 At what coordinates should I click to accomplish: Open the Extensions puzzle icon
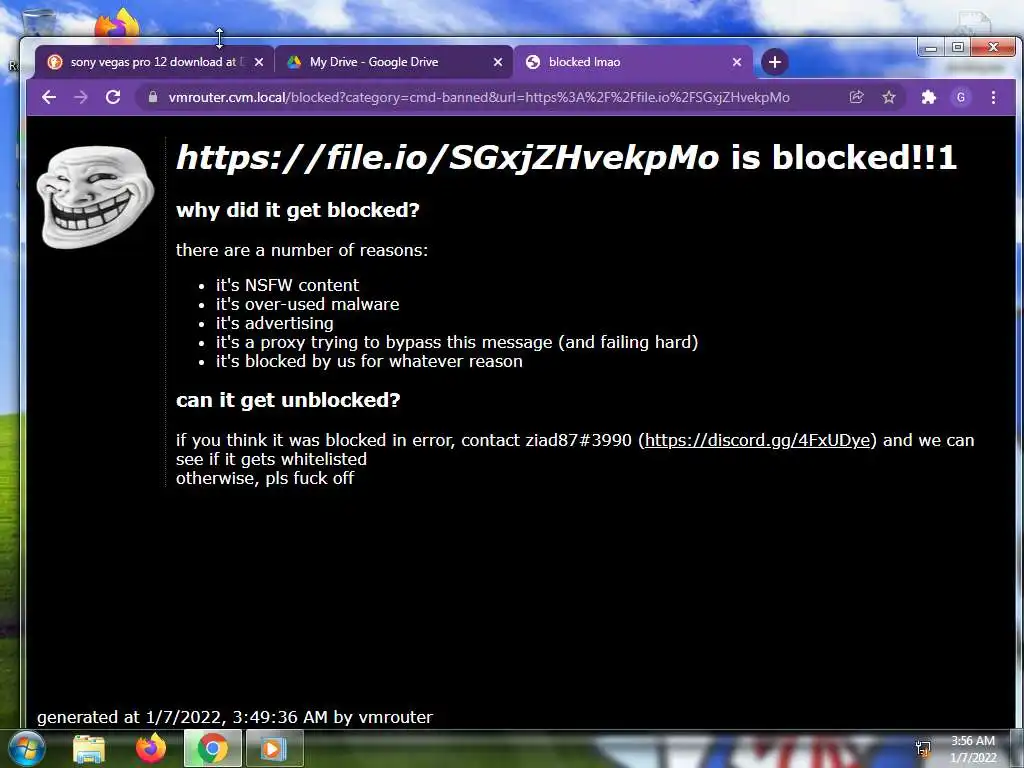coord(928,97)
